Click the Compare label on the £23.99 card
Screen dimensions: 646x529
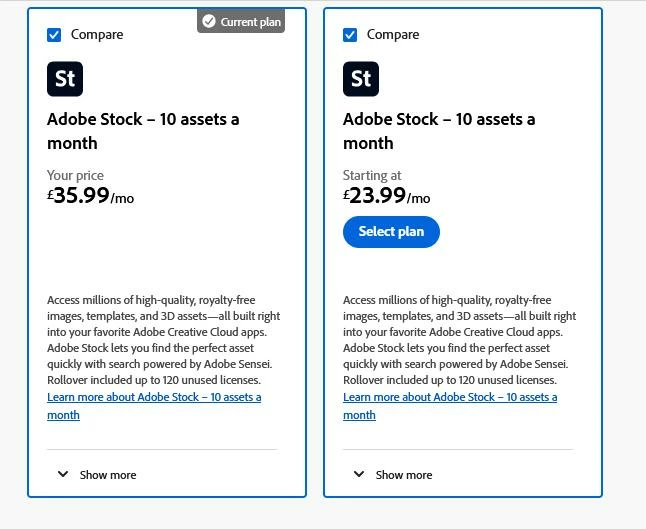pos(393,35)
